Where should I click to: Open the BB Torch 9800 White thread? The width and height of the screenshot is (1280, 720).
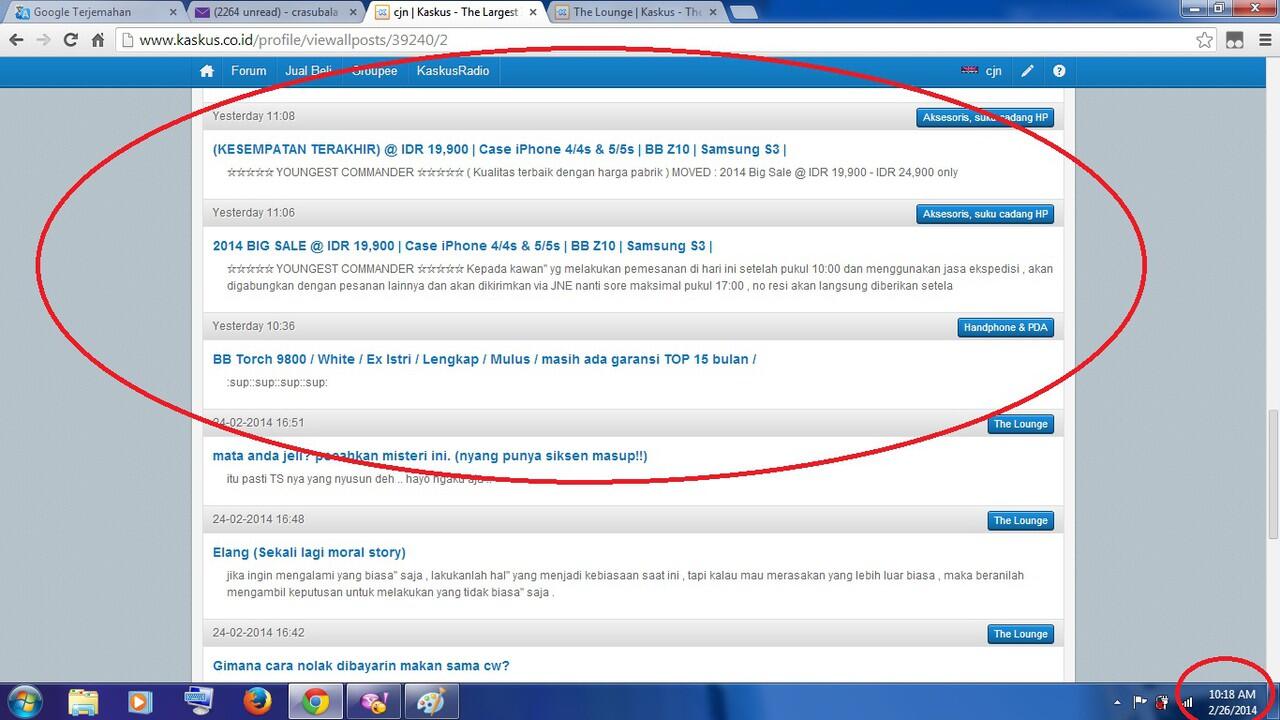pyautogui.click(x=484, y=359)
